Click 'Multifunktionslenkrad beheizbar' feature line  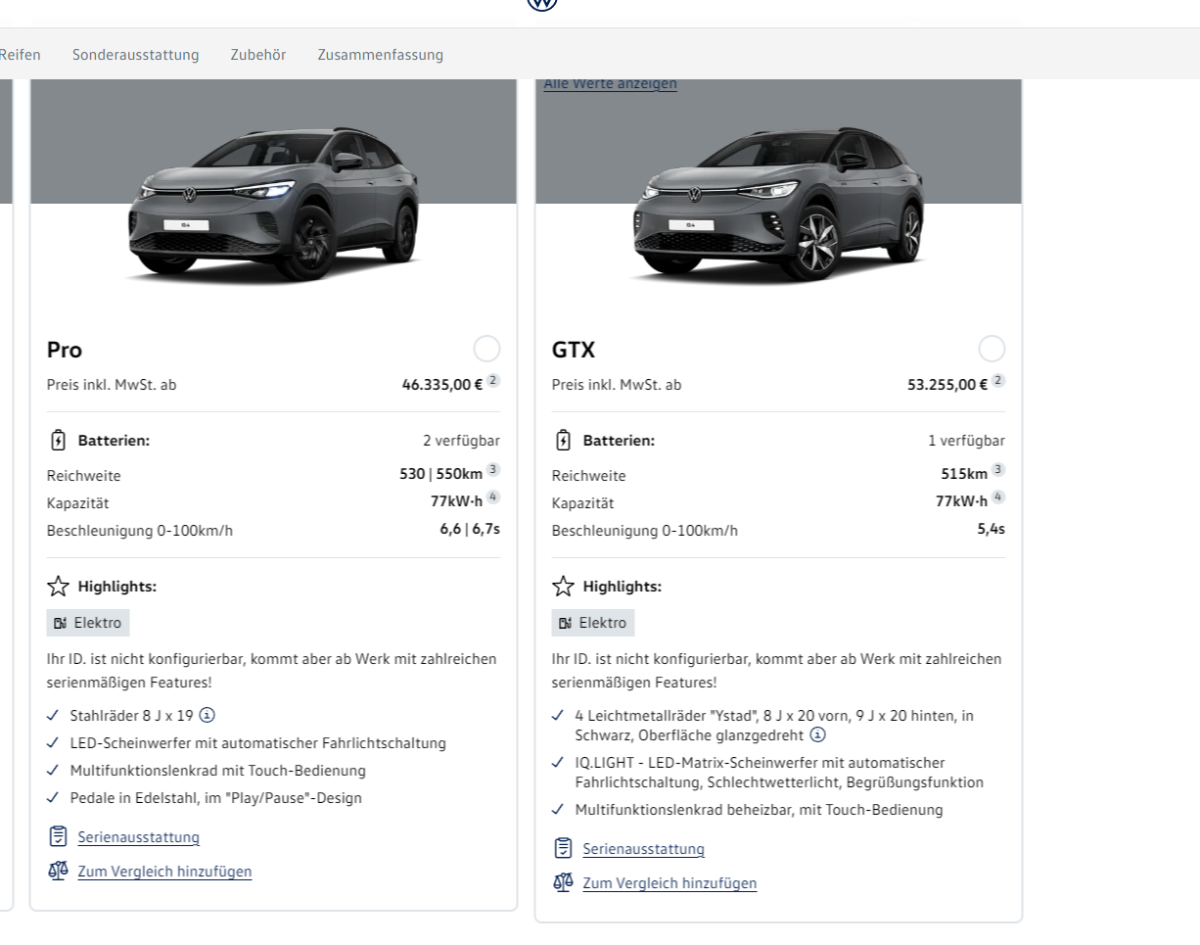click(x=759, y=810)
